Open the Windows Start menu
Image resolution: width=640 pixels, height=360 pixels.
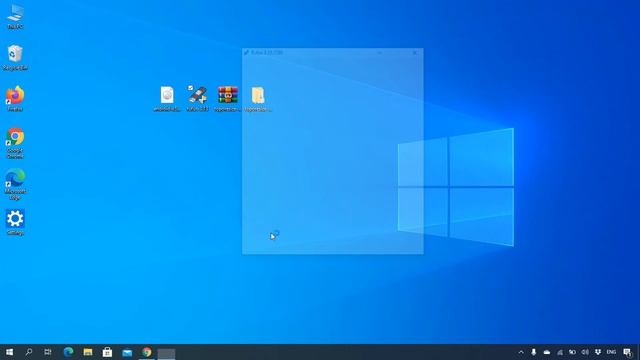pyautogui.click(x=9, y=352)
